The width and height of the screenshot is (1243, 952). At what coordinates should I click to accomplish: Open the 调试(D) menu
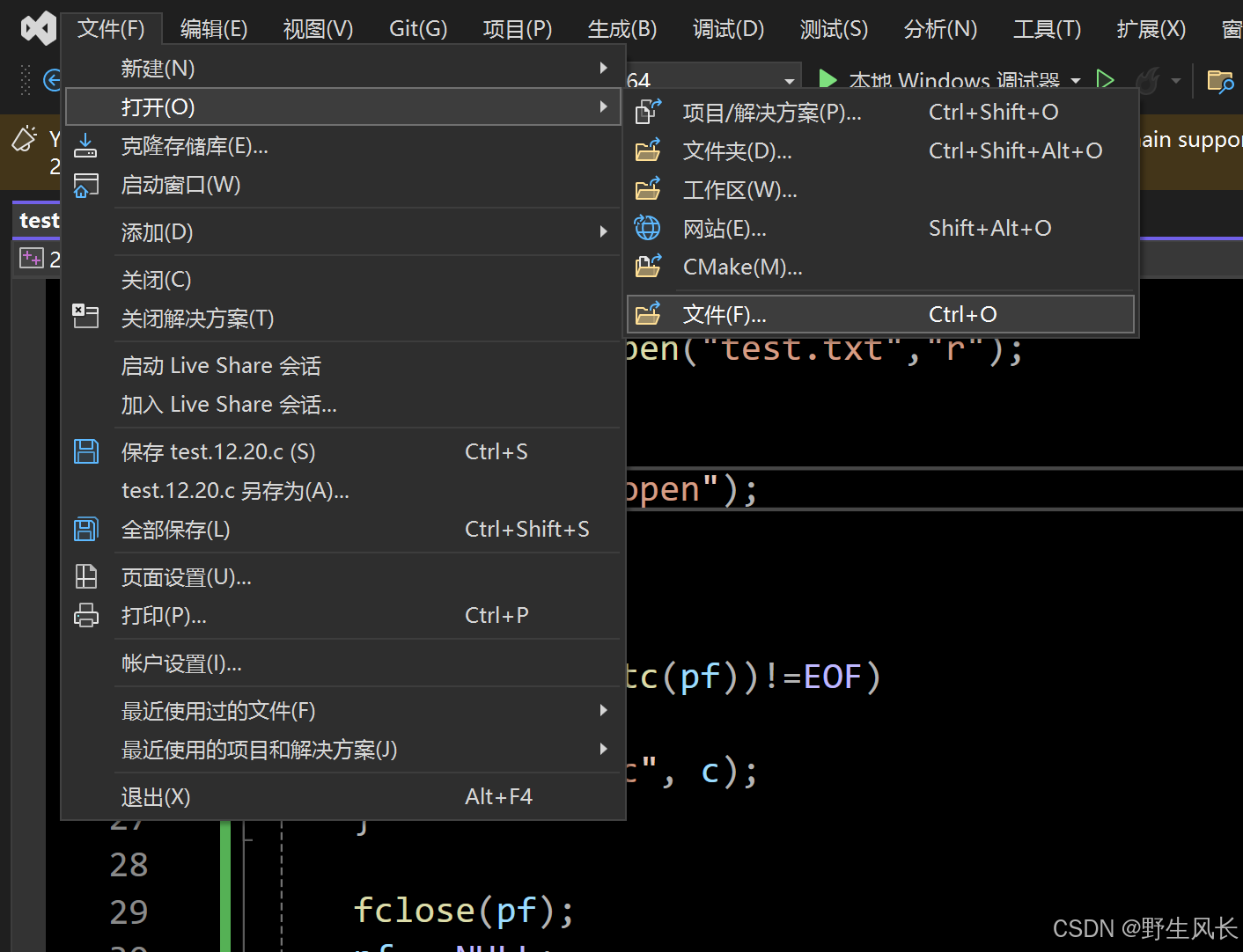pyautogui.click(x=728, y=29)
